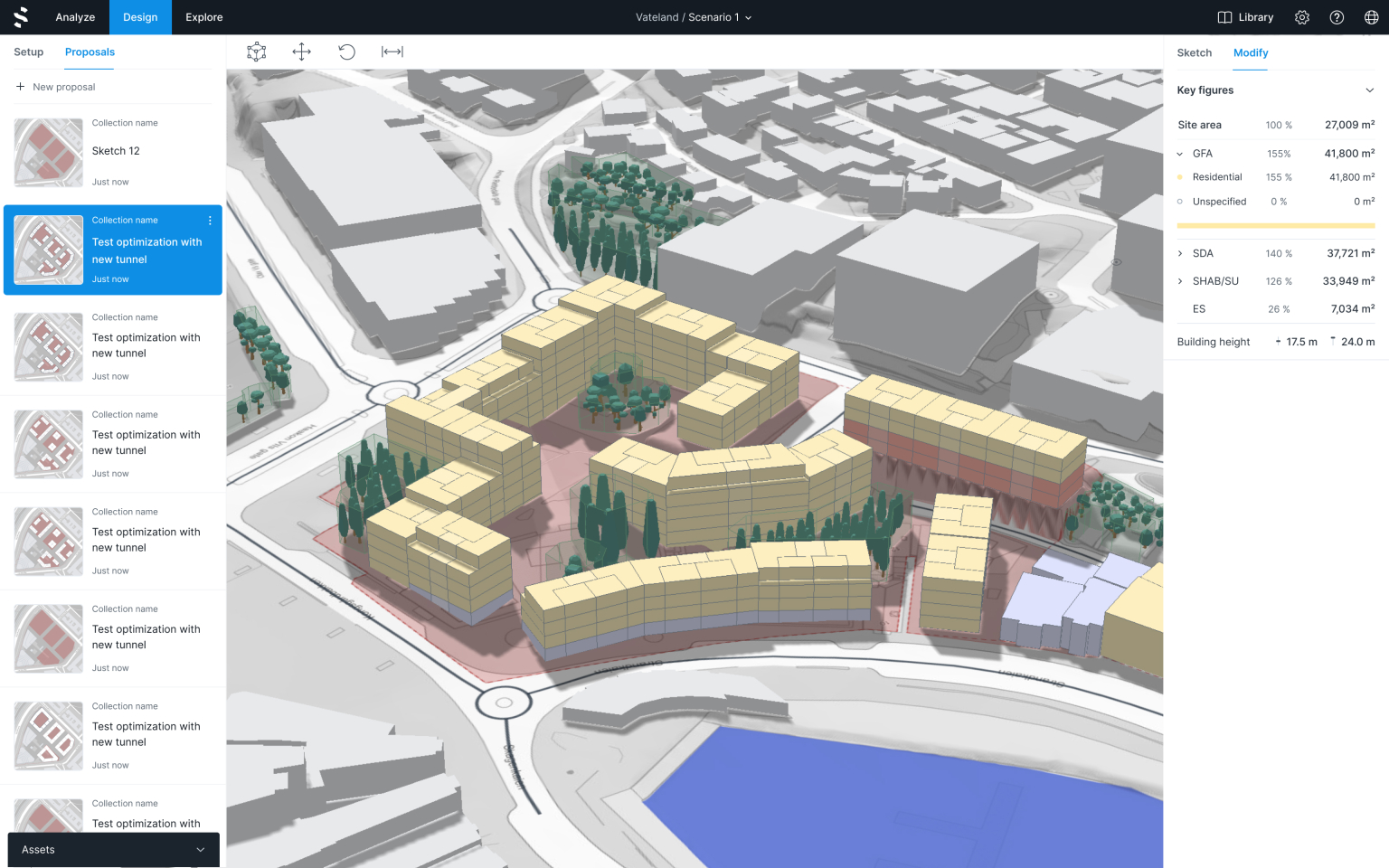Switch to the Sketch tab
The image size is (1389, 868).
point(1194,53)
